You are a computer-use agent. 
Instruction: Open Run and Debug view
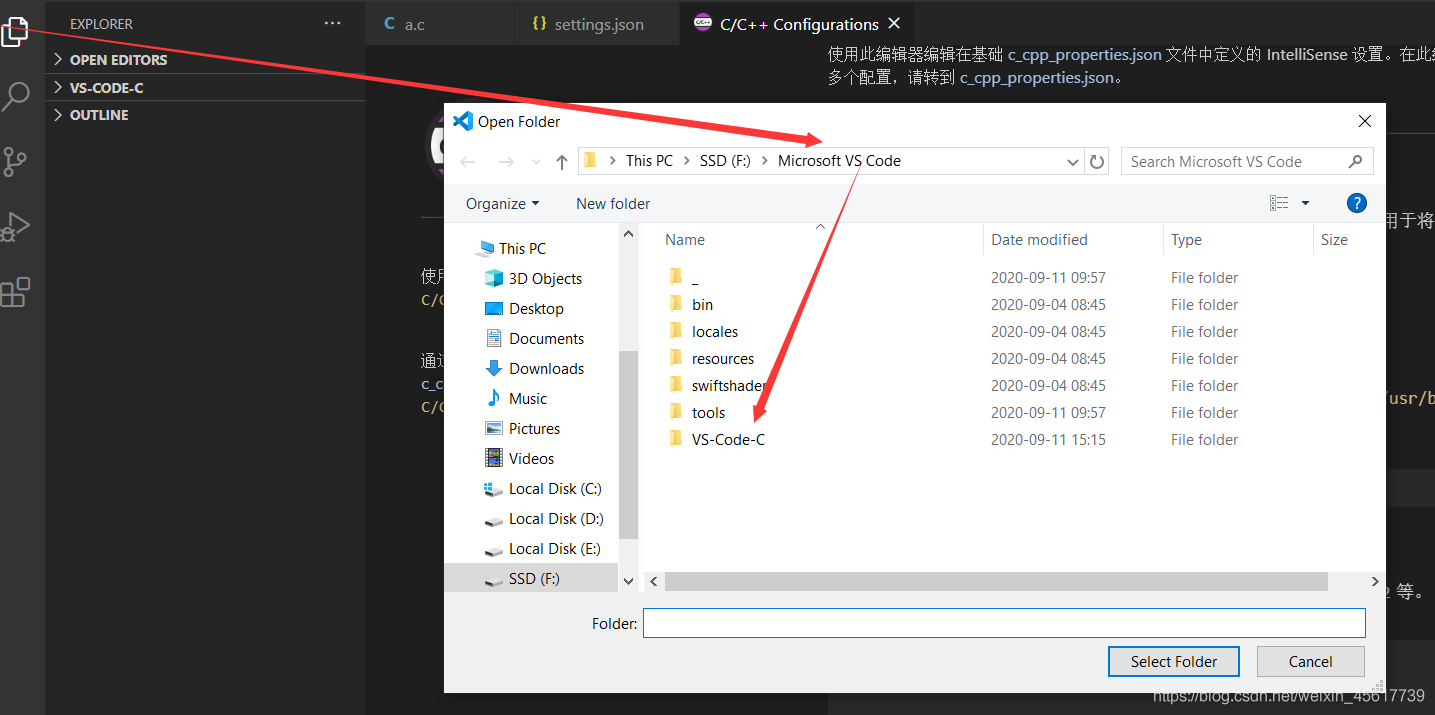coord(15,227)
